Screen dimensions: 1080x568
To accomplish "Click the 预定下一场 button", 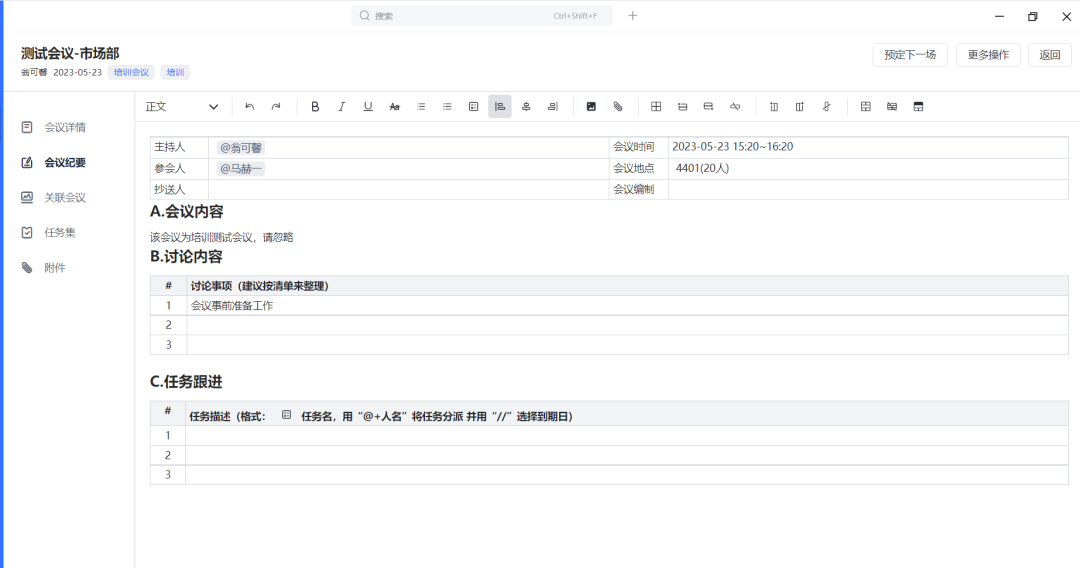I will click(x=910, y=55).
